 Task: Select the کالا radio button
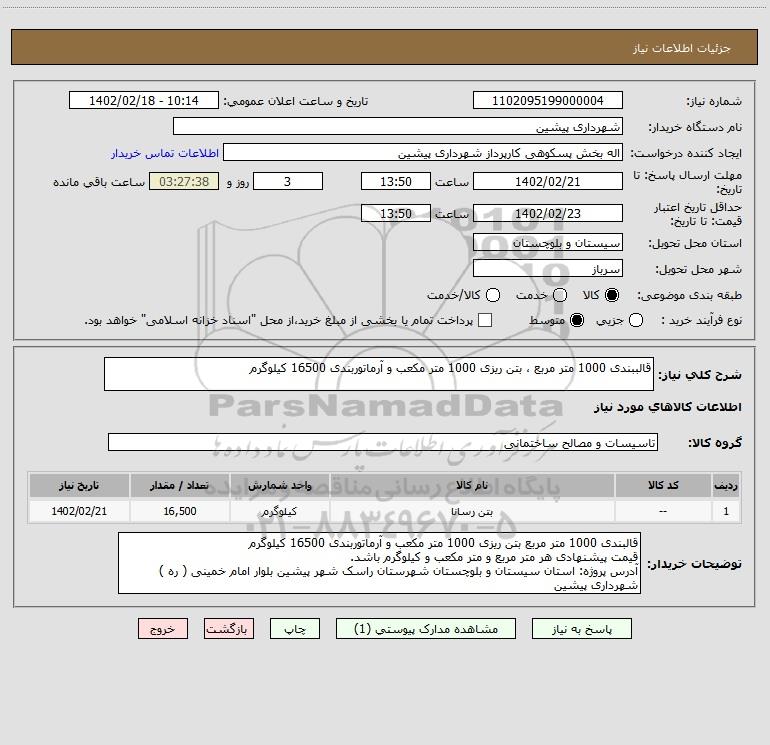tap(612, 295)
